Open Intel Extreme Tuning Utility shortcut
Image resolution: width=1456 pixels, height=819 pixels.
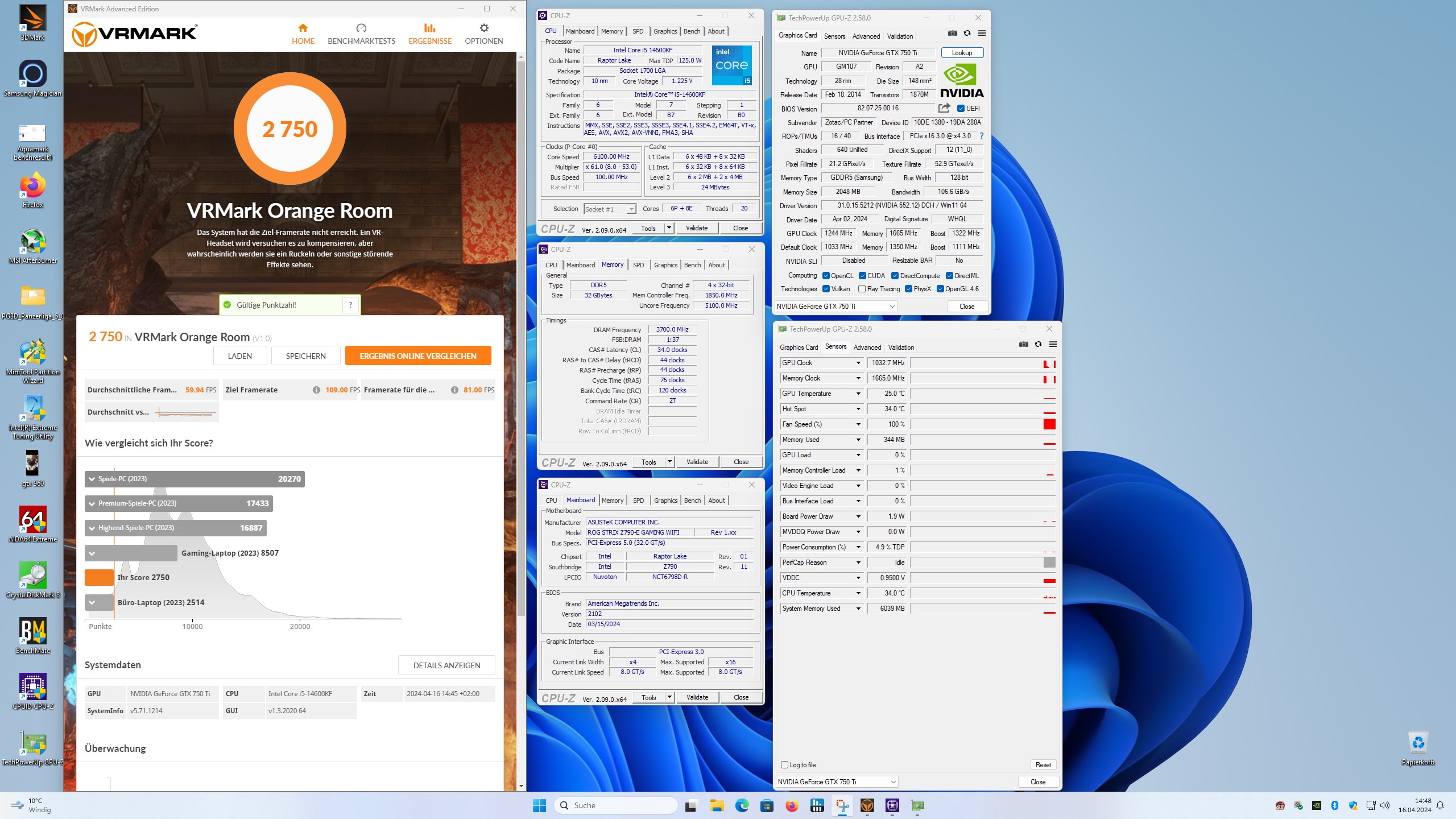pos(32,417)
